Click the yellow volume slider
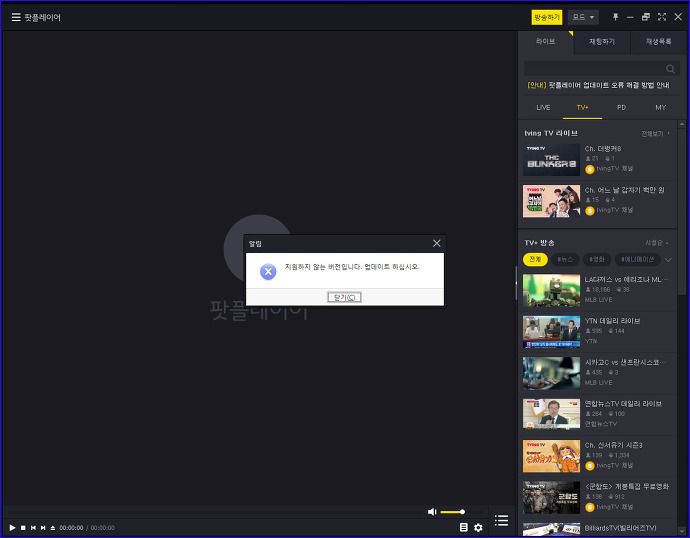This screenshot has width=690, height=538. tap(452, 512)
